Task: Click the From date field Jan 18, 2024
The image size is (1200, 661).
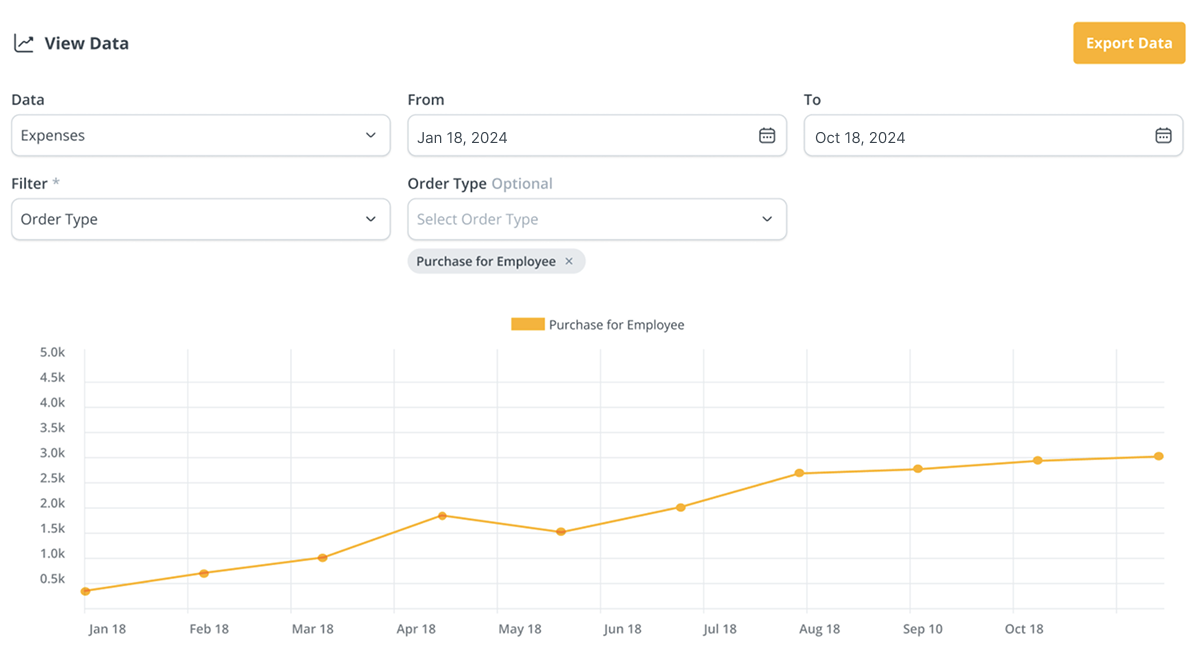Action: [x=580, y=137]
